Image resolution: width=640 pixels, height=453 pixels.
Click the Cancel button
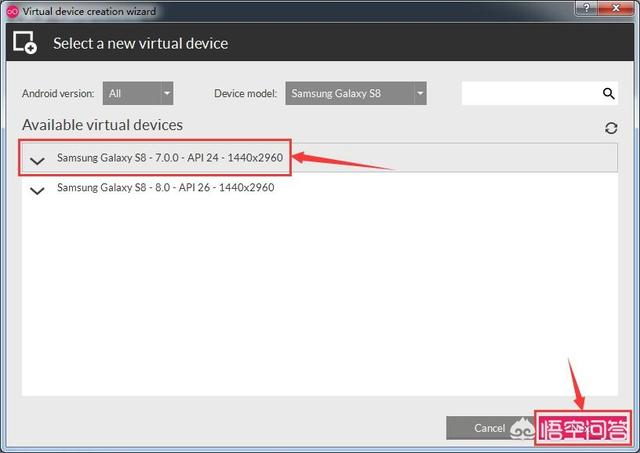489,428
